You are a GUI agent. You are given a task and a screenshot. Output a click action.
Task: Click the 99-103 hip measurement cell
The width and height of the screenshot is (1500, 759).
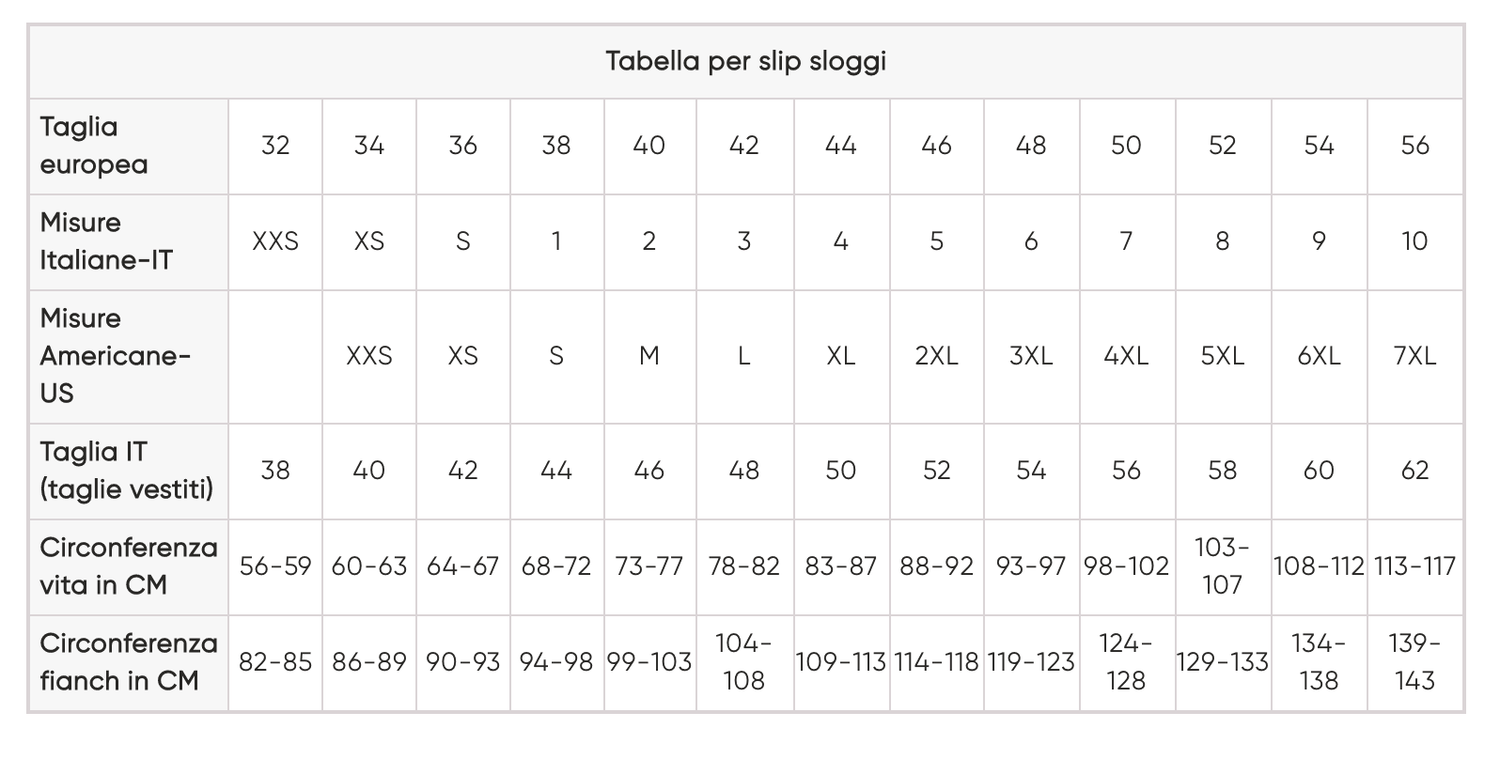click(649, 662)
